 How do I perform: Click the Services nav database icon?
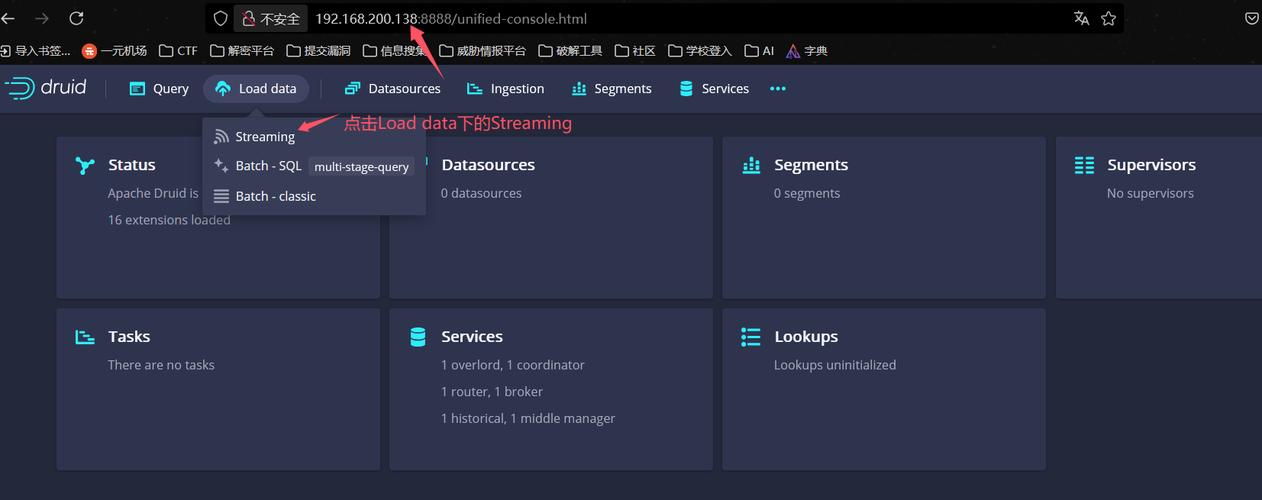click(x=686, y=88)
